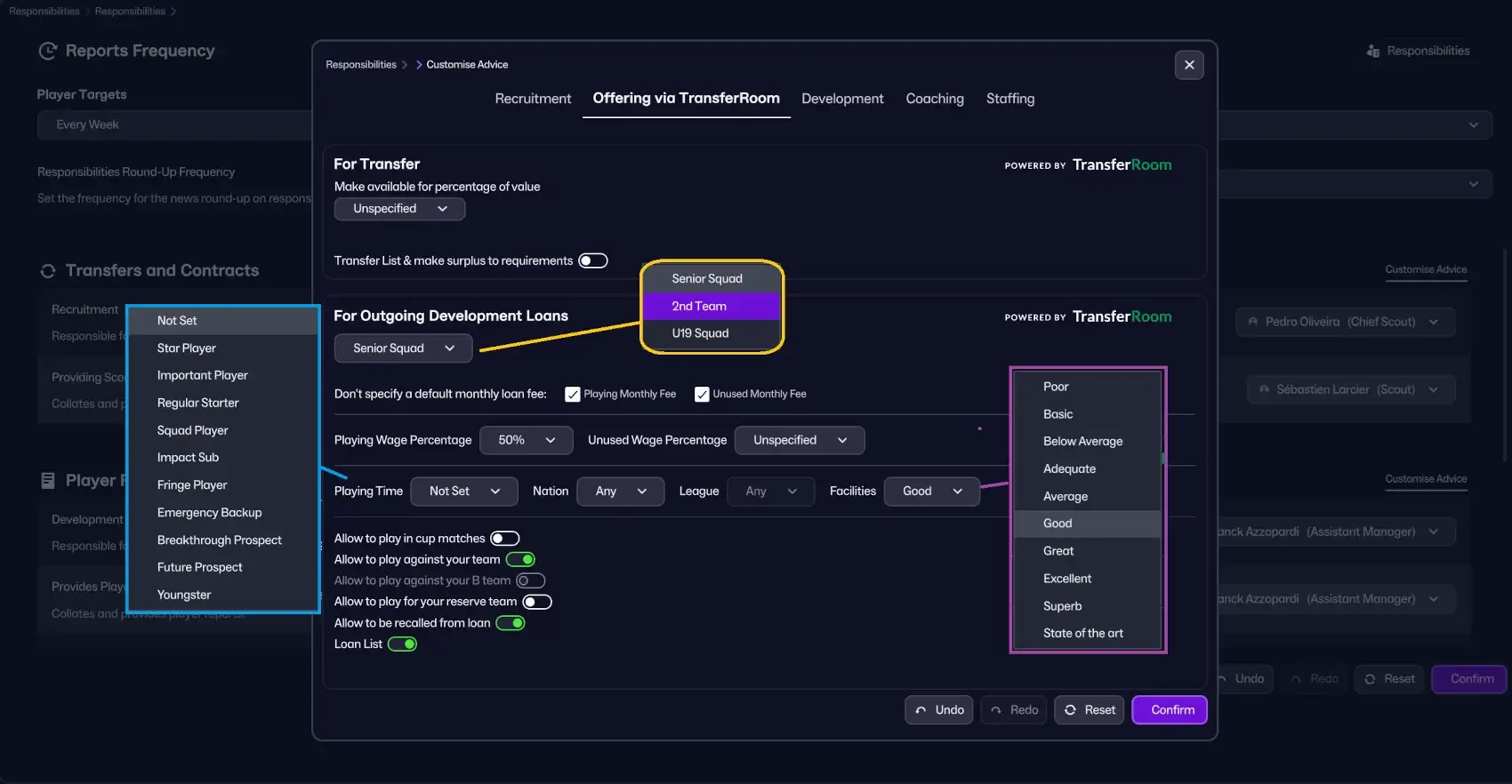The width and height of the screenshot is (1512, 784).
Task: Select Adequate facilities level
Action: pos(1087,469)
